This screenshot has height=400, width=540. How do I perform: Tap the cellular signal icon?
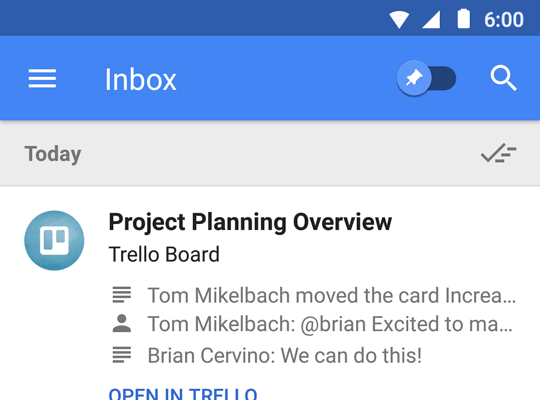[431, 19]
